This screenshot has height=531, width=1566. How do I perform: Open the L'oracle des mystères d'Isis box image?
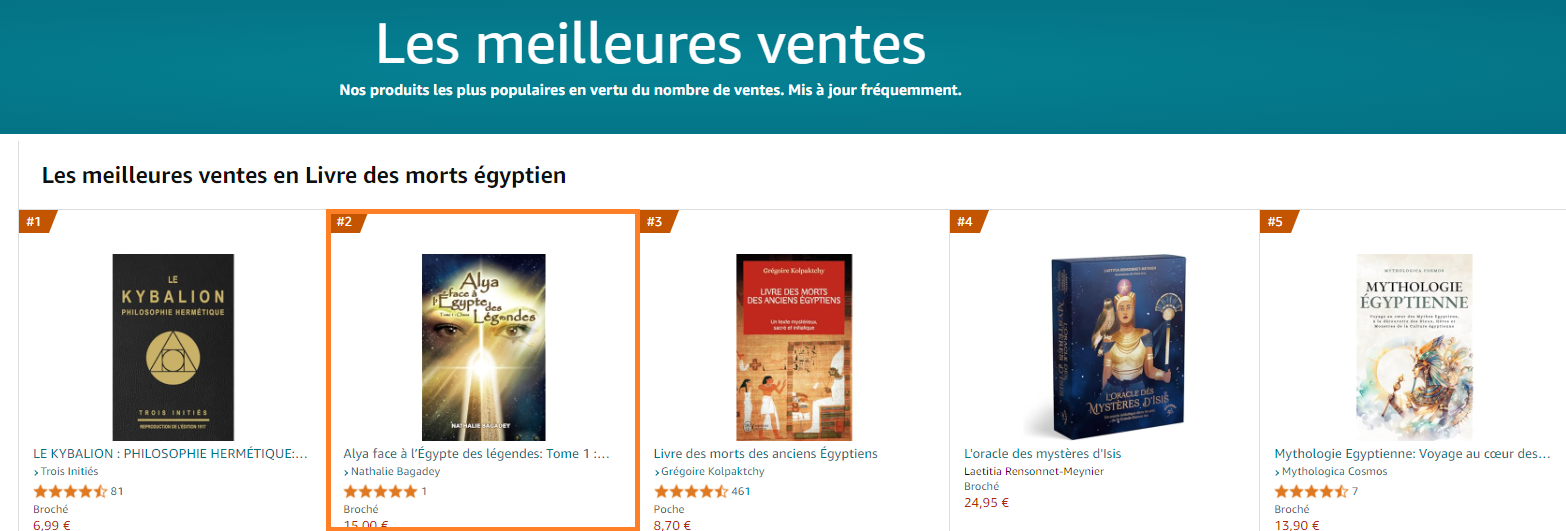(x=1104, y=347)
